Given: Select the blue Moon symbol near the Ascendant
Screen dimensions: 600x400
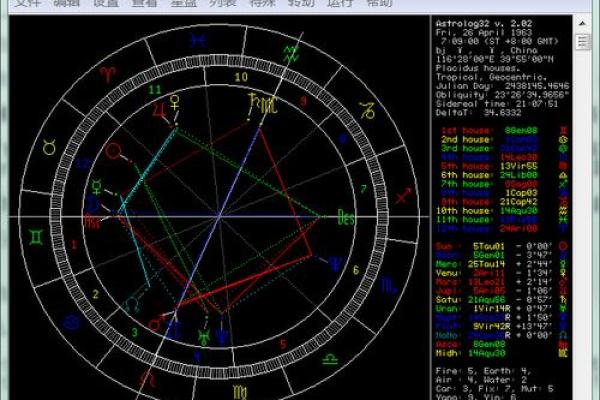Looking at the screenshot, I should click(x=93, y=204).
